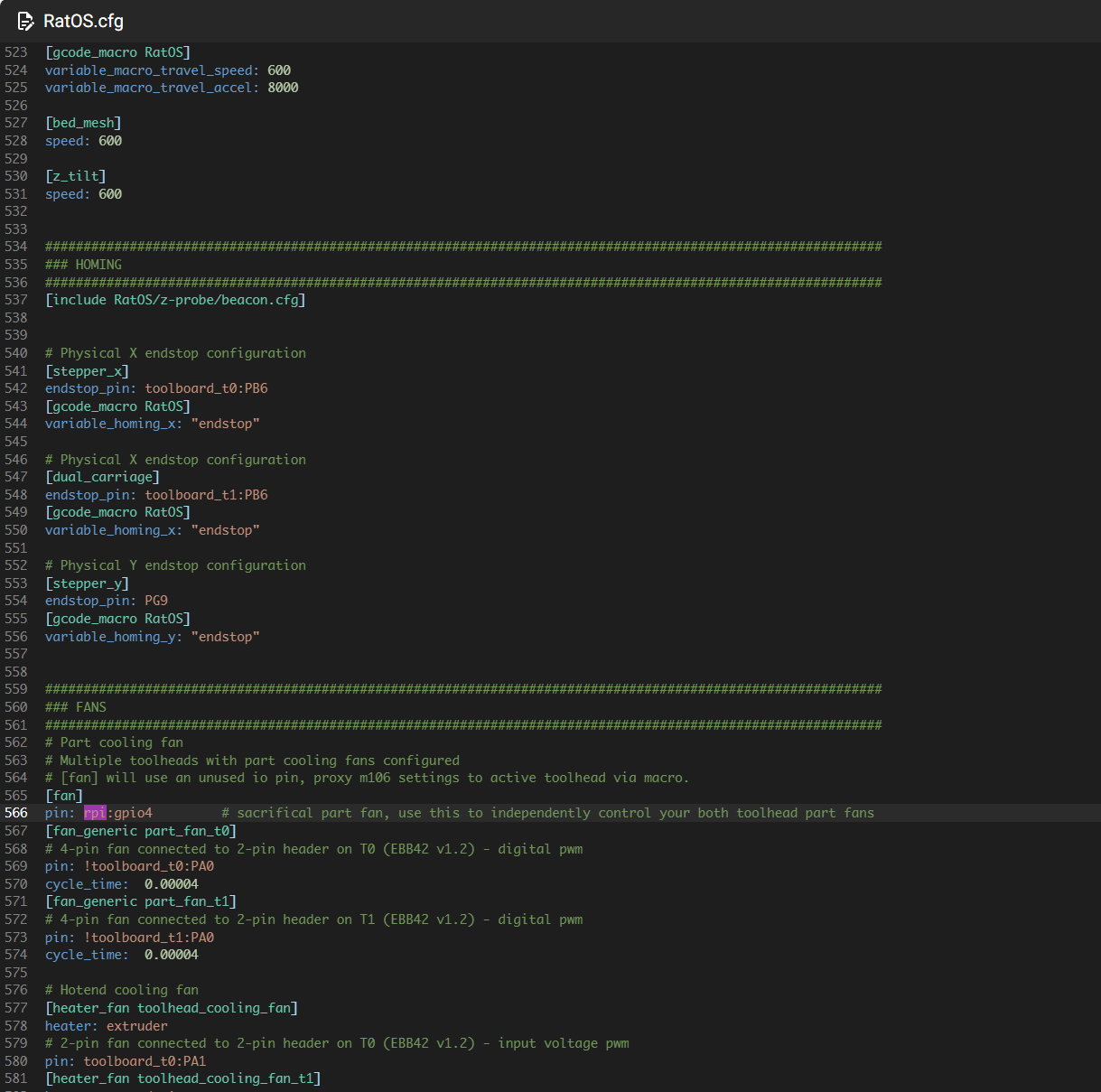Select line number 523 in the gutter
The image size is (1101, 1092).
pyautogui.click(x=16, y=51)
